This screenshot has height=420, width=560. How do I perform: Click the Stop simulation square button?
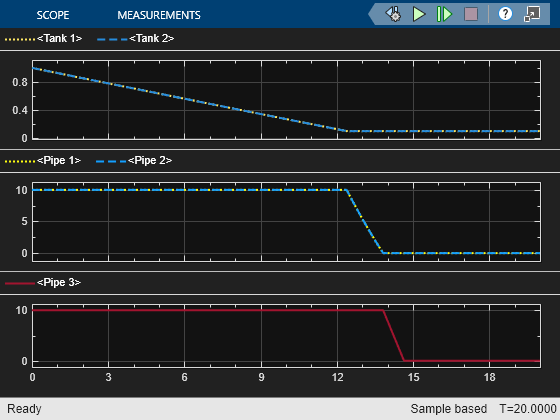coord(471,14)
